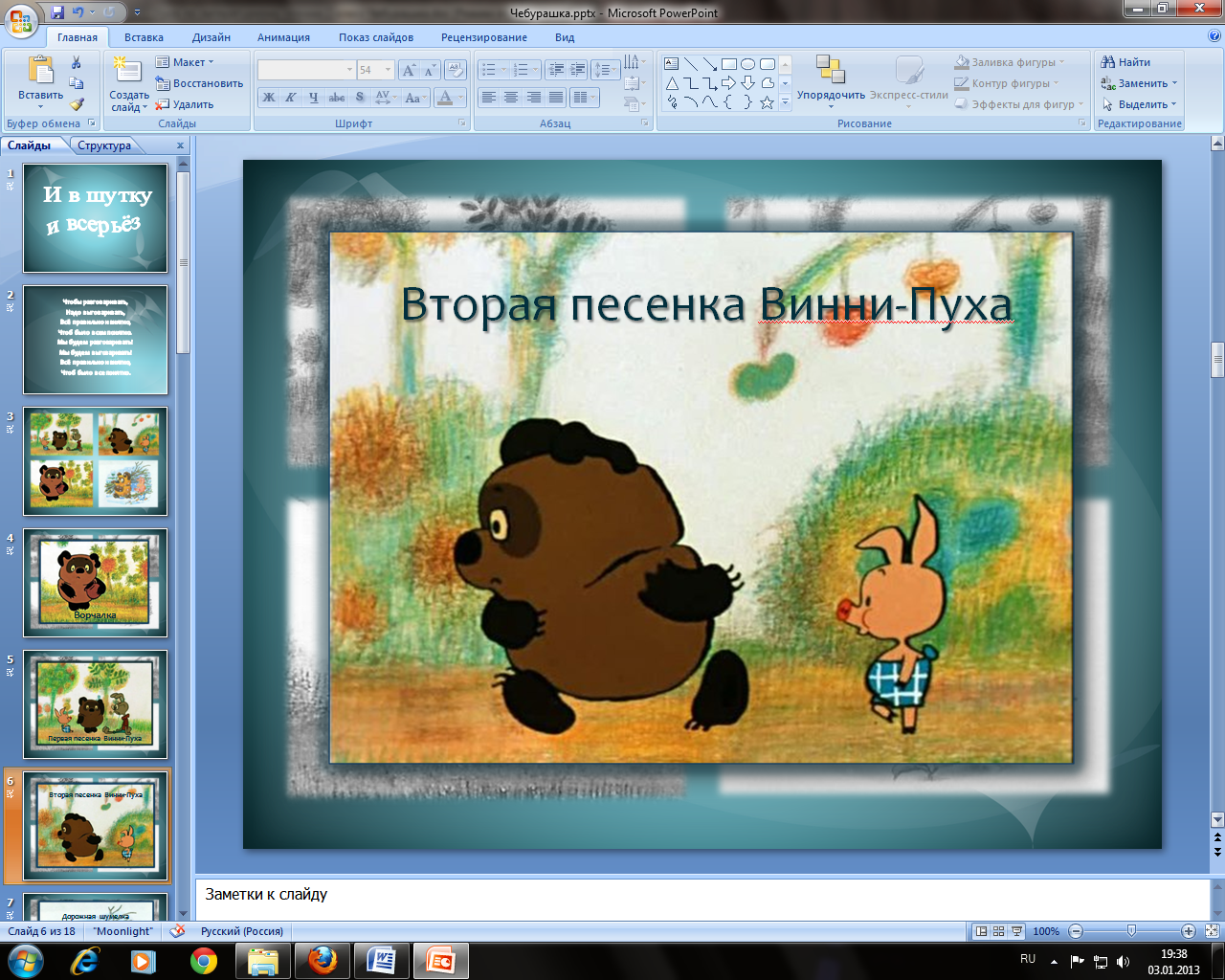The image size is (1225, 980).
Task: Start Slide Show view from status bar
Action: [1016, 931]
